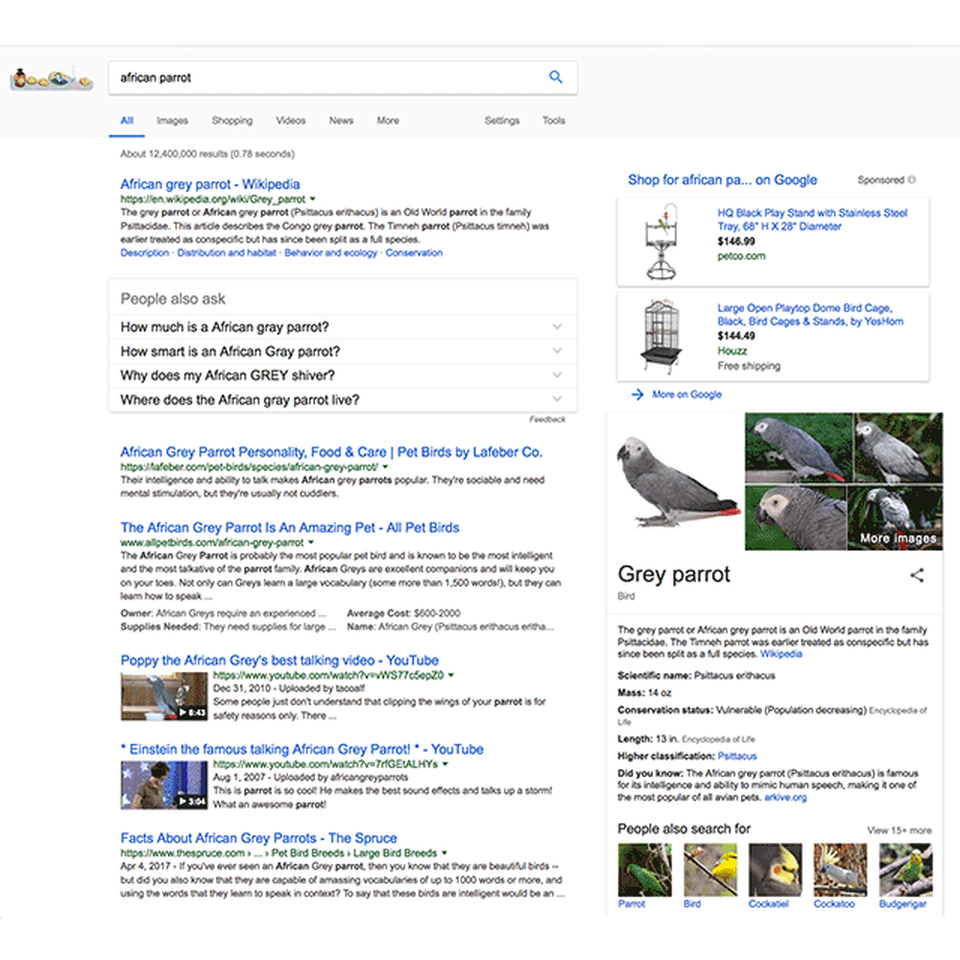This screenshot has height=960, width=960.
Task: Click the arrow icon before More on Google
Action: [637, 394]
